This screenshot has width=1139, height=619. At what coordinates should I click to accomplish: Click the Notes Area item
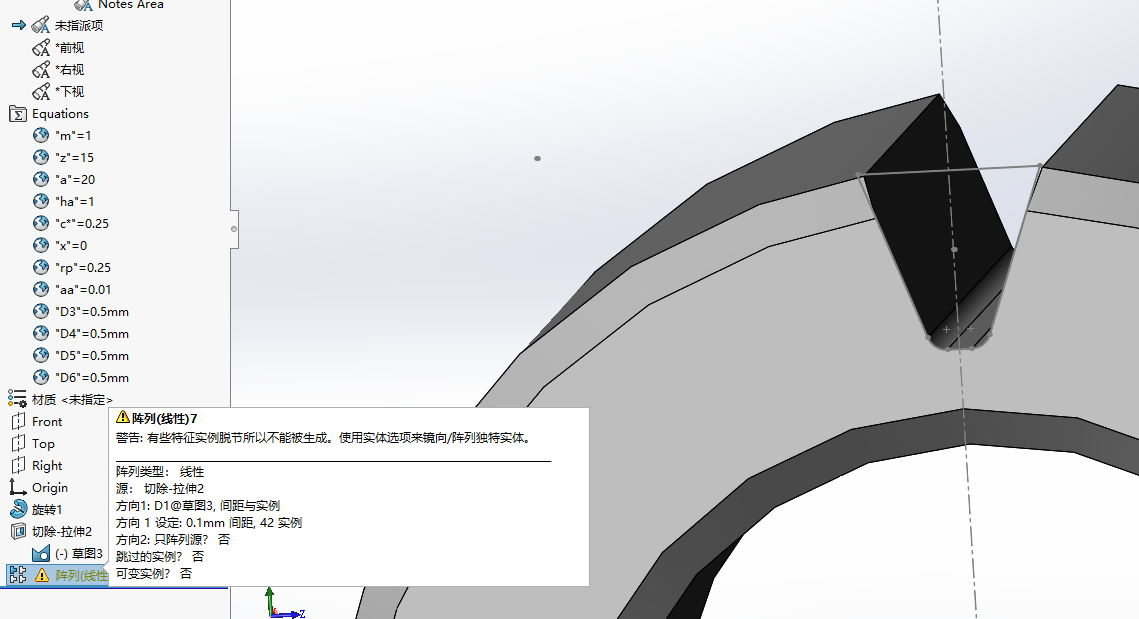pyautogui.click(x=131, y=4)
